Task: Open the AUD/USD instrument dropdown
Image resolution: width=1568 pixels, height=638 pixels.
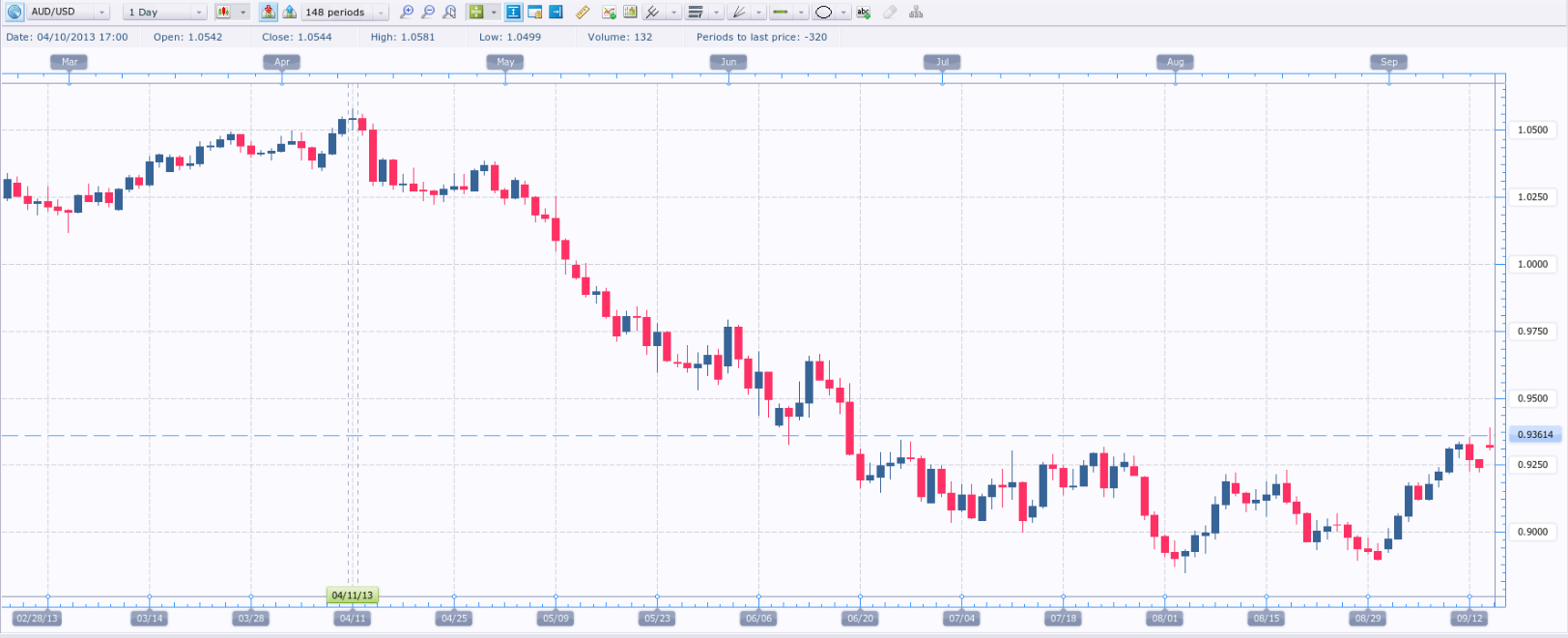Action: 101,12
